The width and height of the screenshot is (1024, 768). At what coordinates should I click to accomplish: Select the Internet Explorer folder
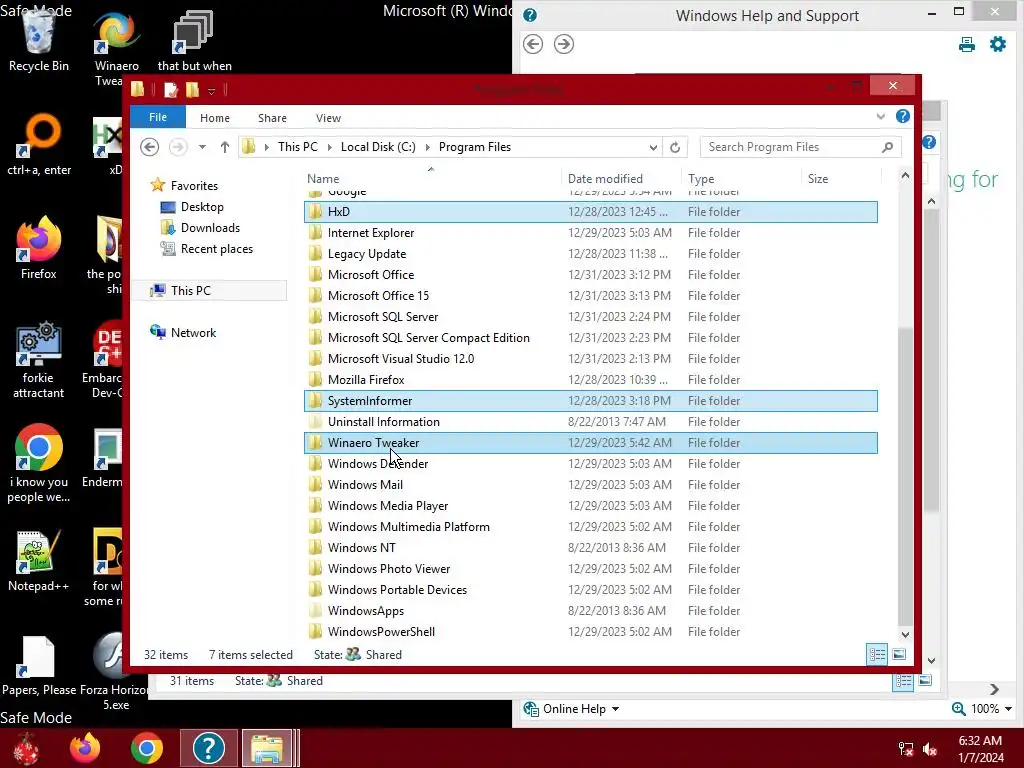(x=591, y=232)
